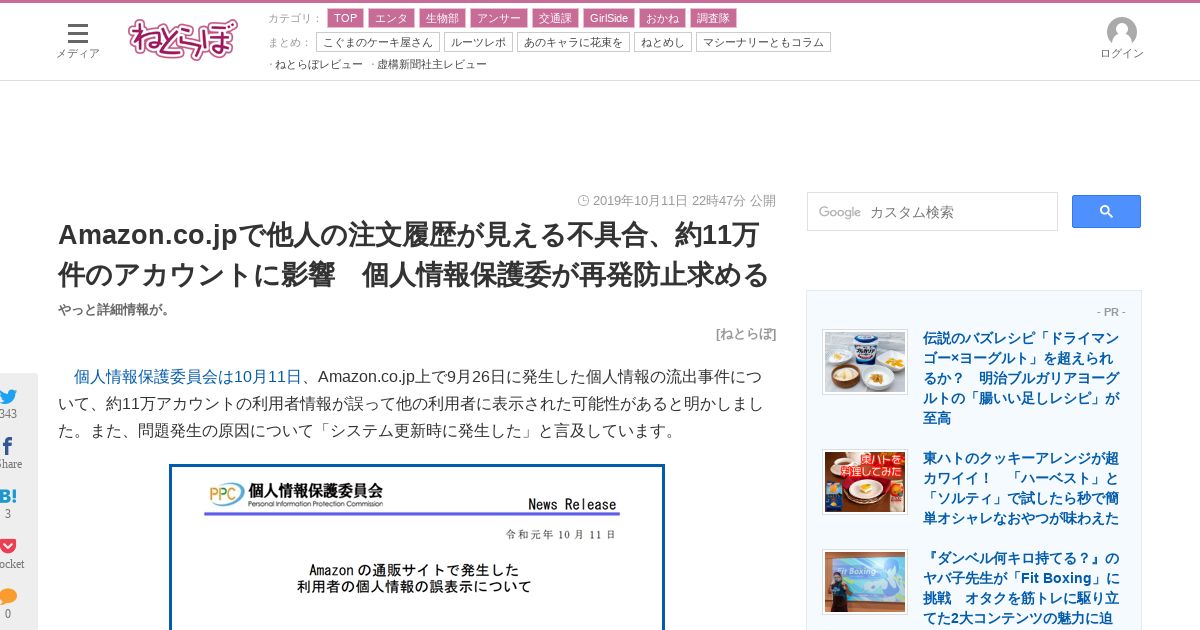Screen dimensions: 1200x630
Task: Follow 個人情報保護委員会は10月11日 article link
Action: point(187,376)
